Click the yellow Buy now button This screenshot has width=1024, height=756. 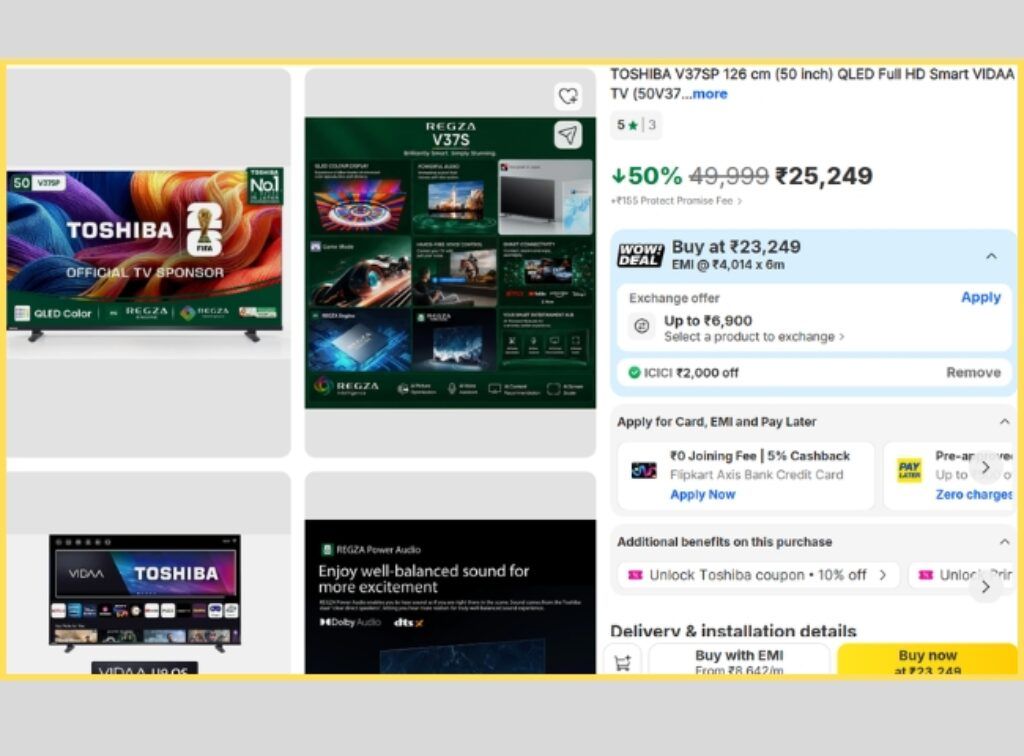927,659
